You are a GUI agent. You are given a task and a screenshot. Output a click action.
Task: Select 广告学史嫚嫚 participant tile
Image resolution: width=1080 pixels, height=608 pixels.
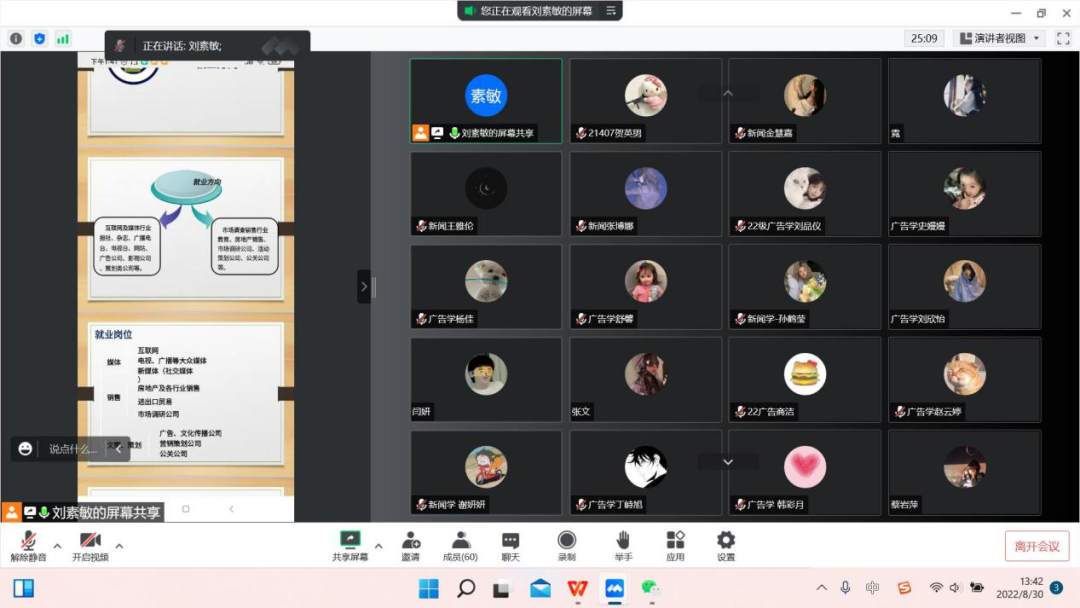click(x=964, y=193)
